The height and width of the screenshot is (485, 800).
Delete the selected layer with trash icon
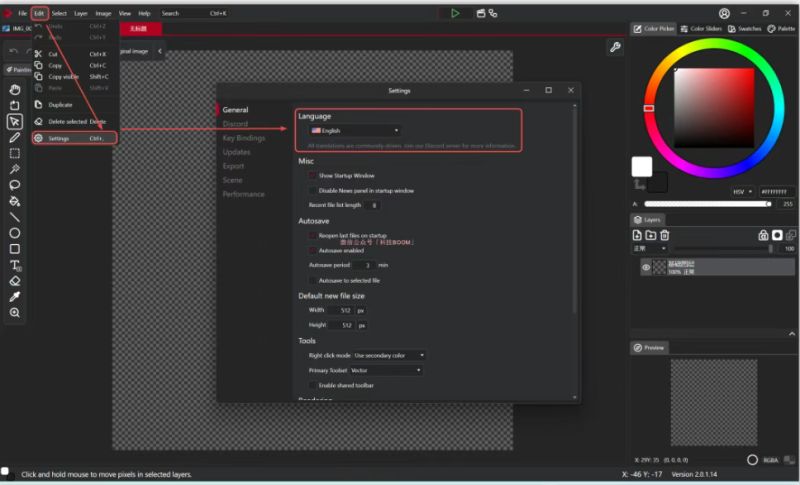(664, 235)
